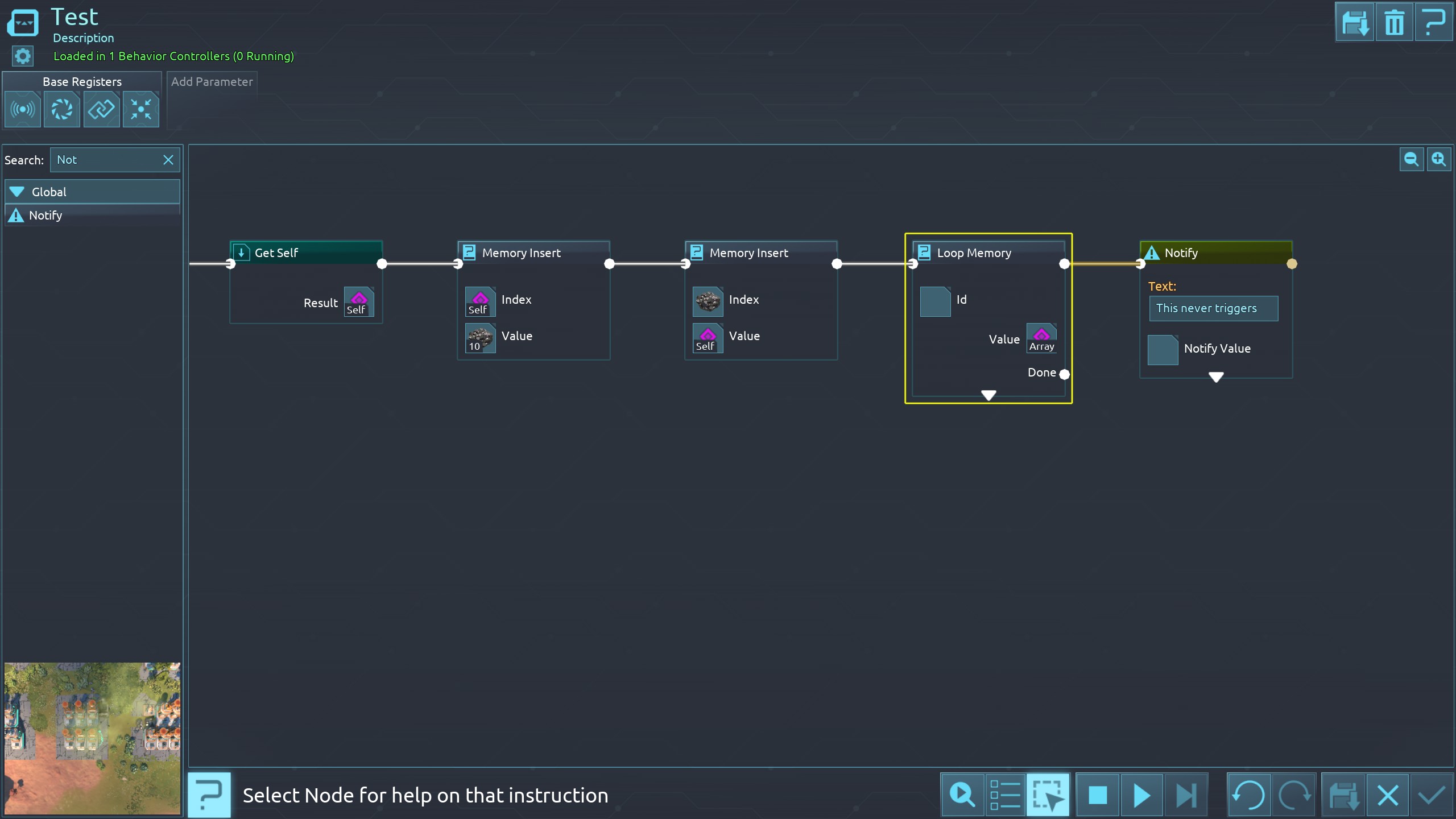Click the Visual base register icon
Screen dimensions: 1456x819
[x=62, y=109]
